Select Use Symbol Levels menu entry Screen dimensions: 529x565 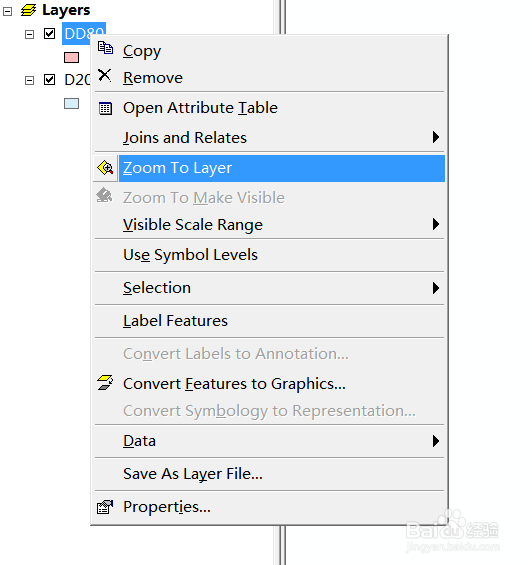tap(269, 255)
